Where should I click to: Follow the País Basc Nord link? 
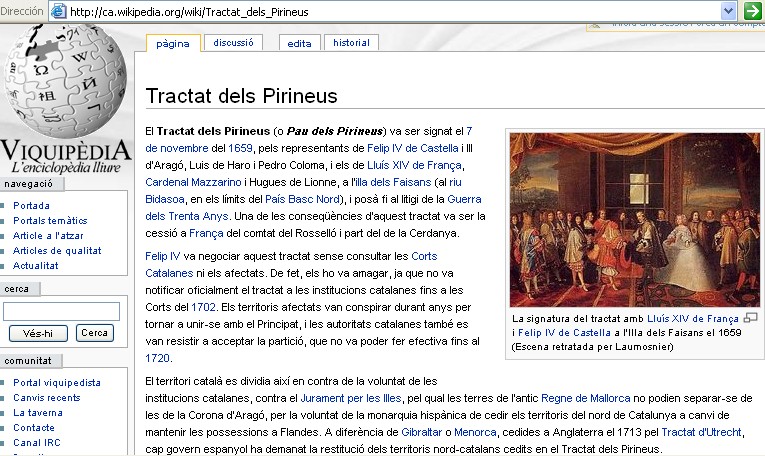302,199
